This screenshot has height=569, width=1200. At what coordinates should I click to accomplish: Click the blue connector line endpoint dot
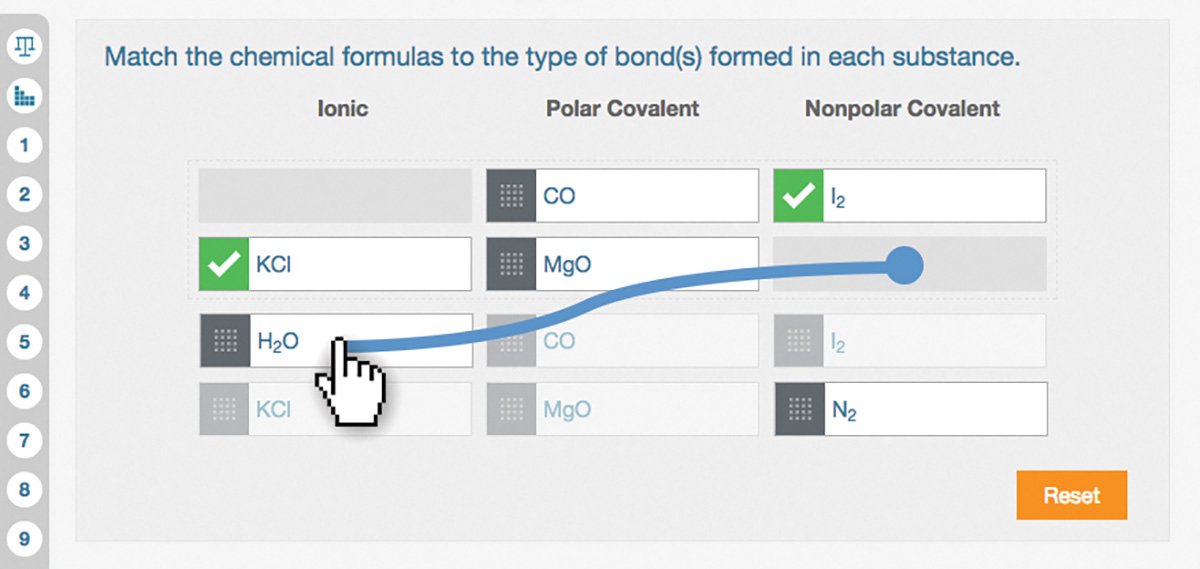904,266
